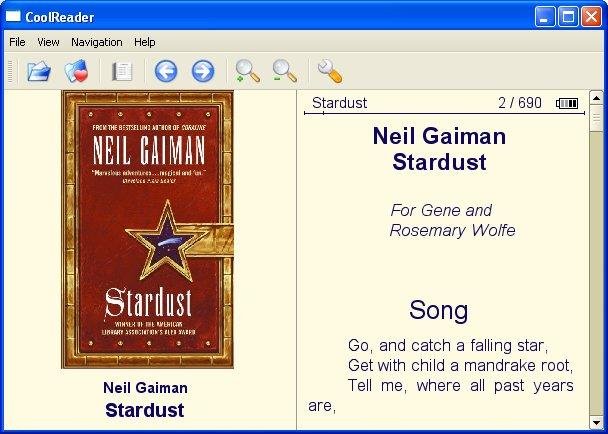
Task: Go back with blue left arrow
Action: 166,71
